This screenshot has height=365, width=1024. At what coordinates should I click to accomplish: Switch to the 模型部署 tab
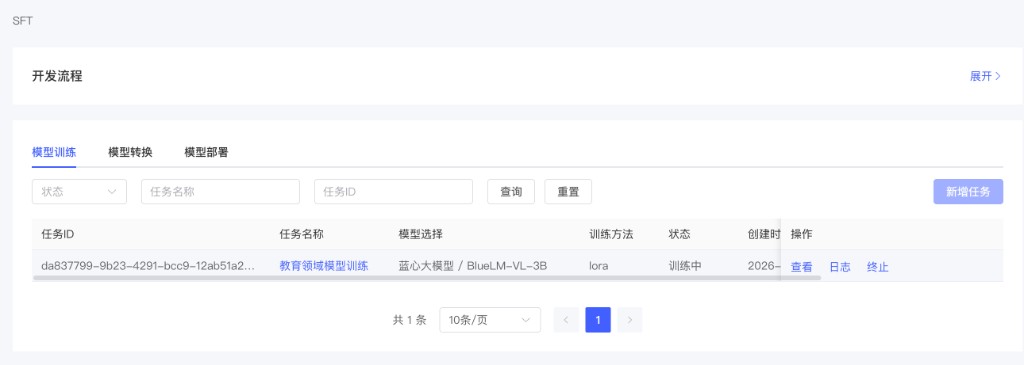(206, 153)
